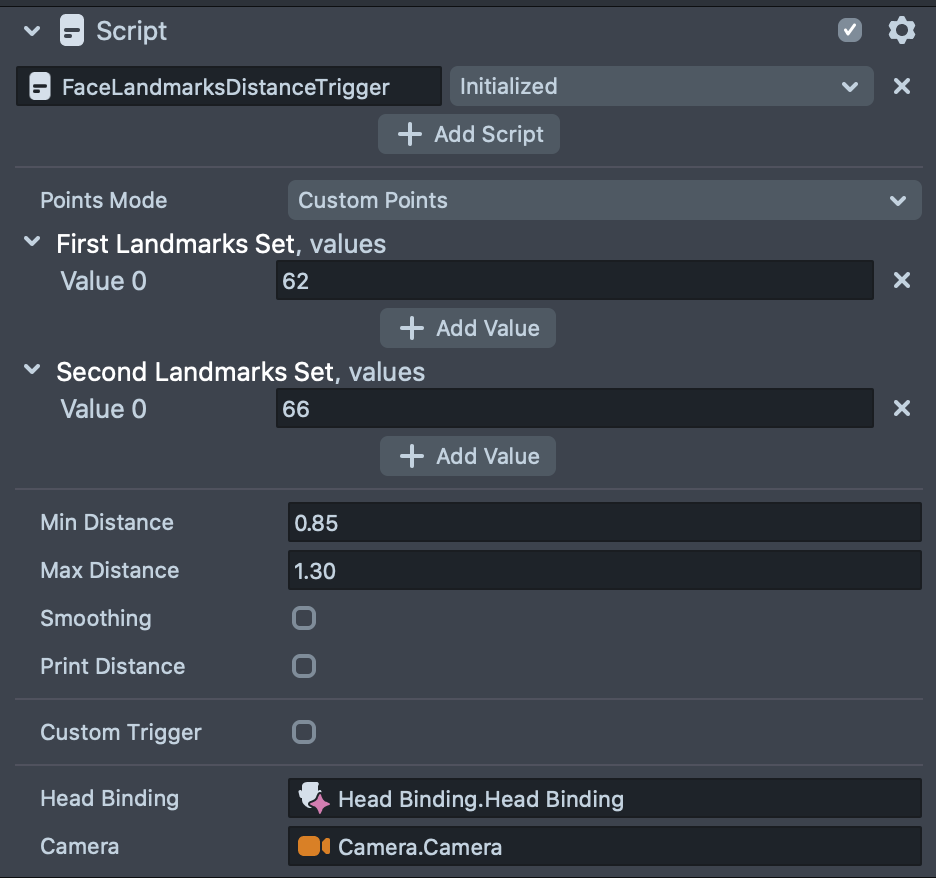Disable the Script component checkbox

tap(850, 31)
